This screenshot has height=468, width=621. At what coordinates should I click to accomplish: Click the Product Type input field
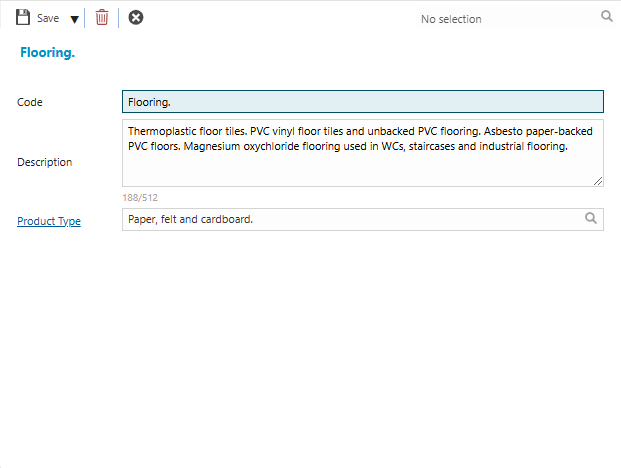point(350,219)
